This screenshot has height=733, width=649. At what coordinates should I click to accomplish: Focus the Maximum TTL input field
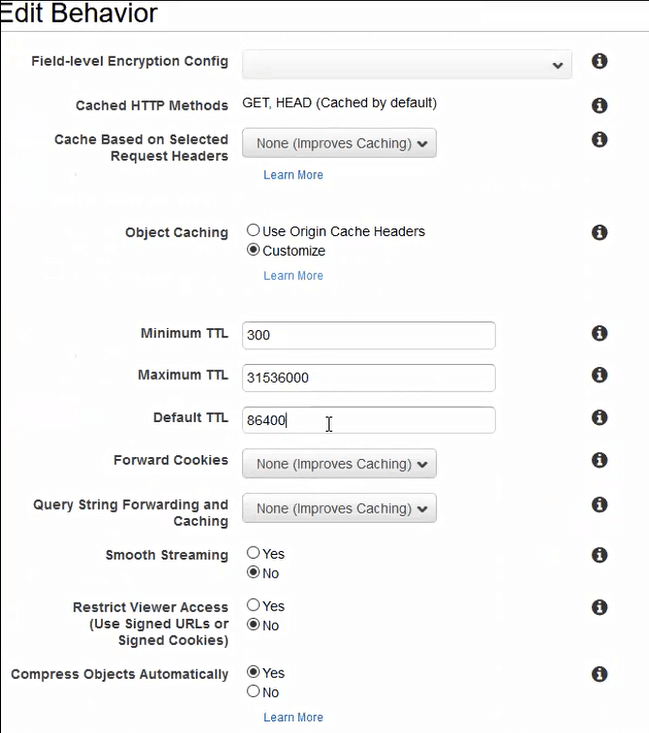(368, 377)
